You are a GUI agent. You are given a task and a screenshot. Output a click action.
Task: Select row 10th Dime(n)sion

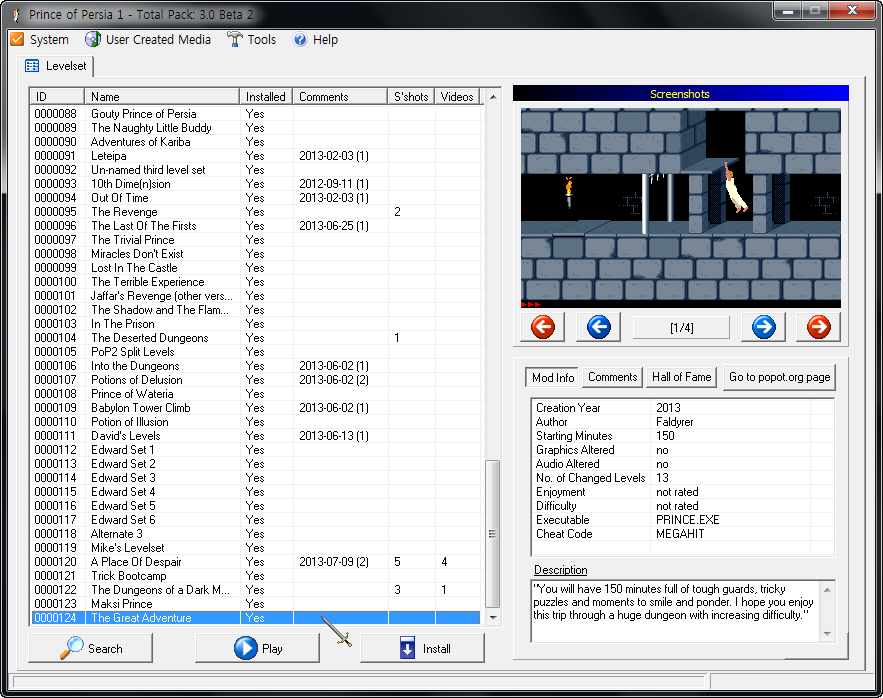(255, 184)
